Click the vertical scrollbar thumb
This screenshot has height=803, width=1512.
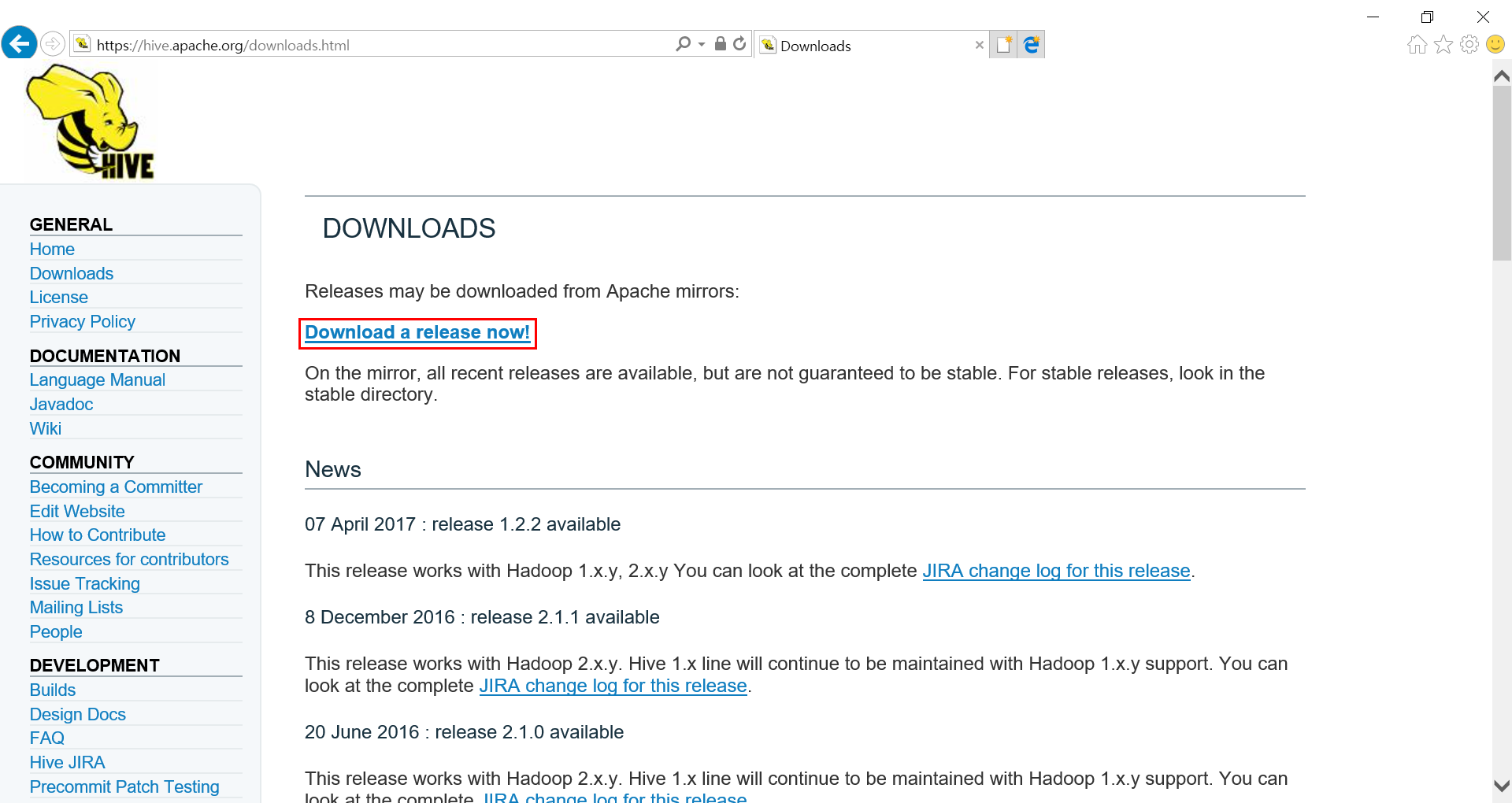click(x=1502, y=173)
